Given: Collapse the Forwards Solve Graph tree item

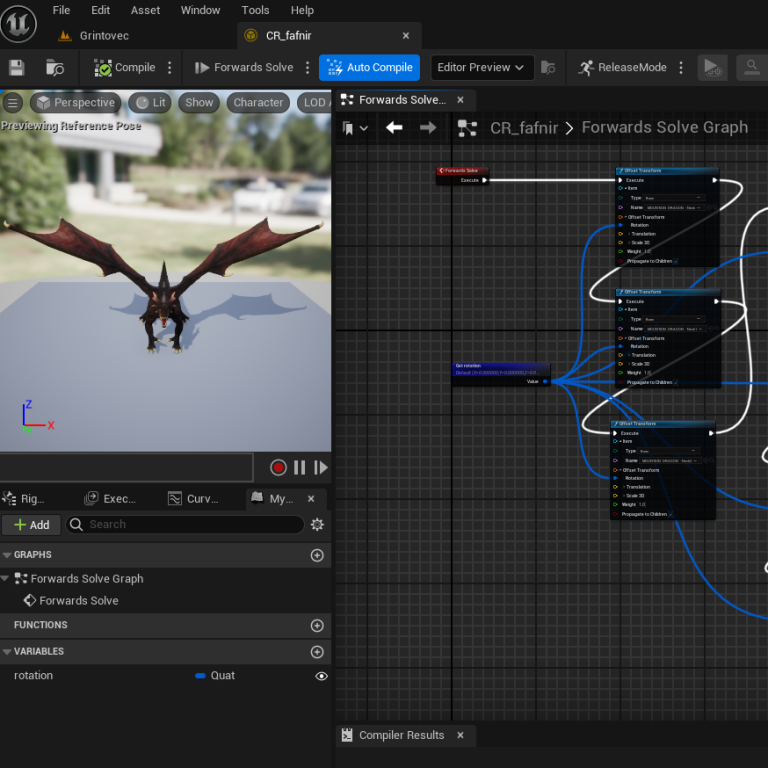Looking at the screenshot, I should [x=6, y=578].
